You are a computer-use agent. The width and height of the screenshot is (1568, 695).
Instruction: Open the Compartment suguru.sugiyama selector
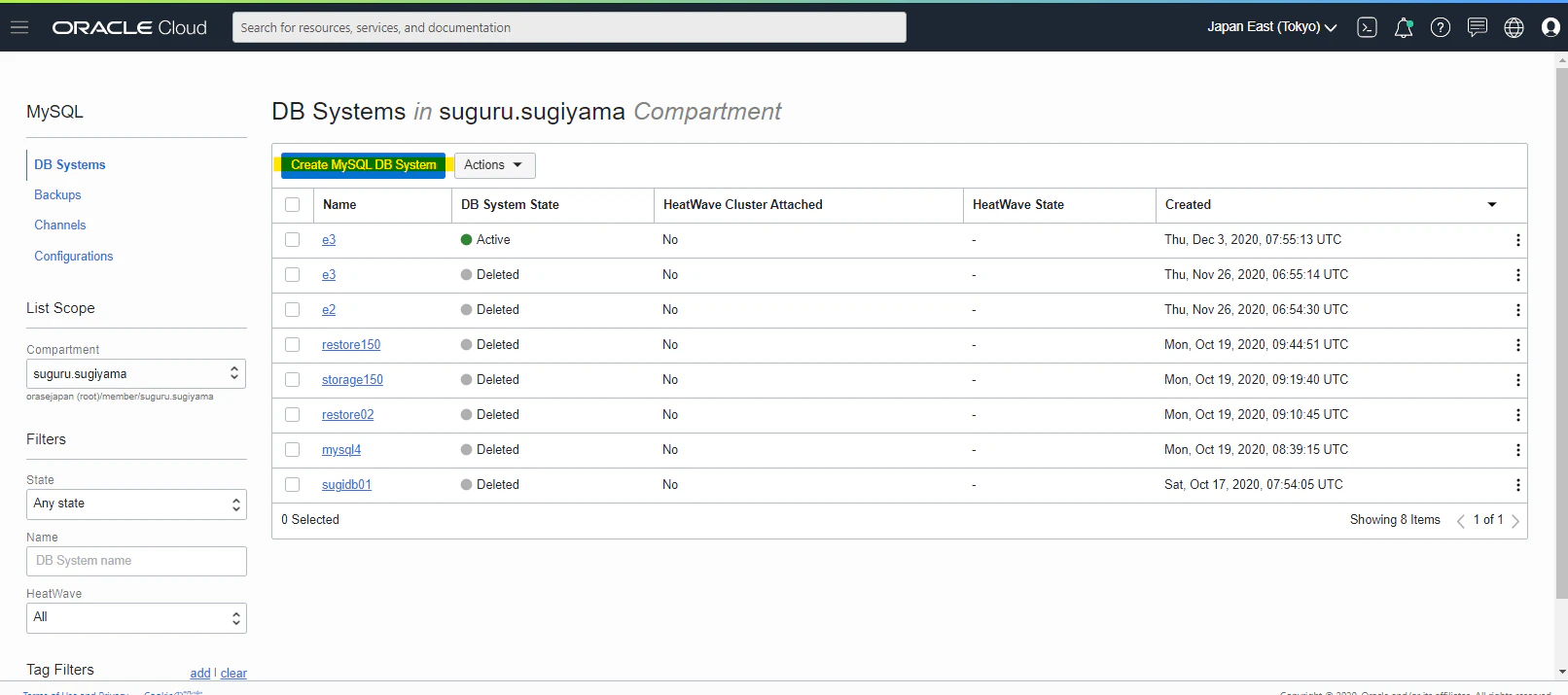[136, 374]
